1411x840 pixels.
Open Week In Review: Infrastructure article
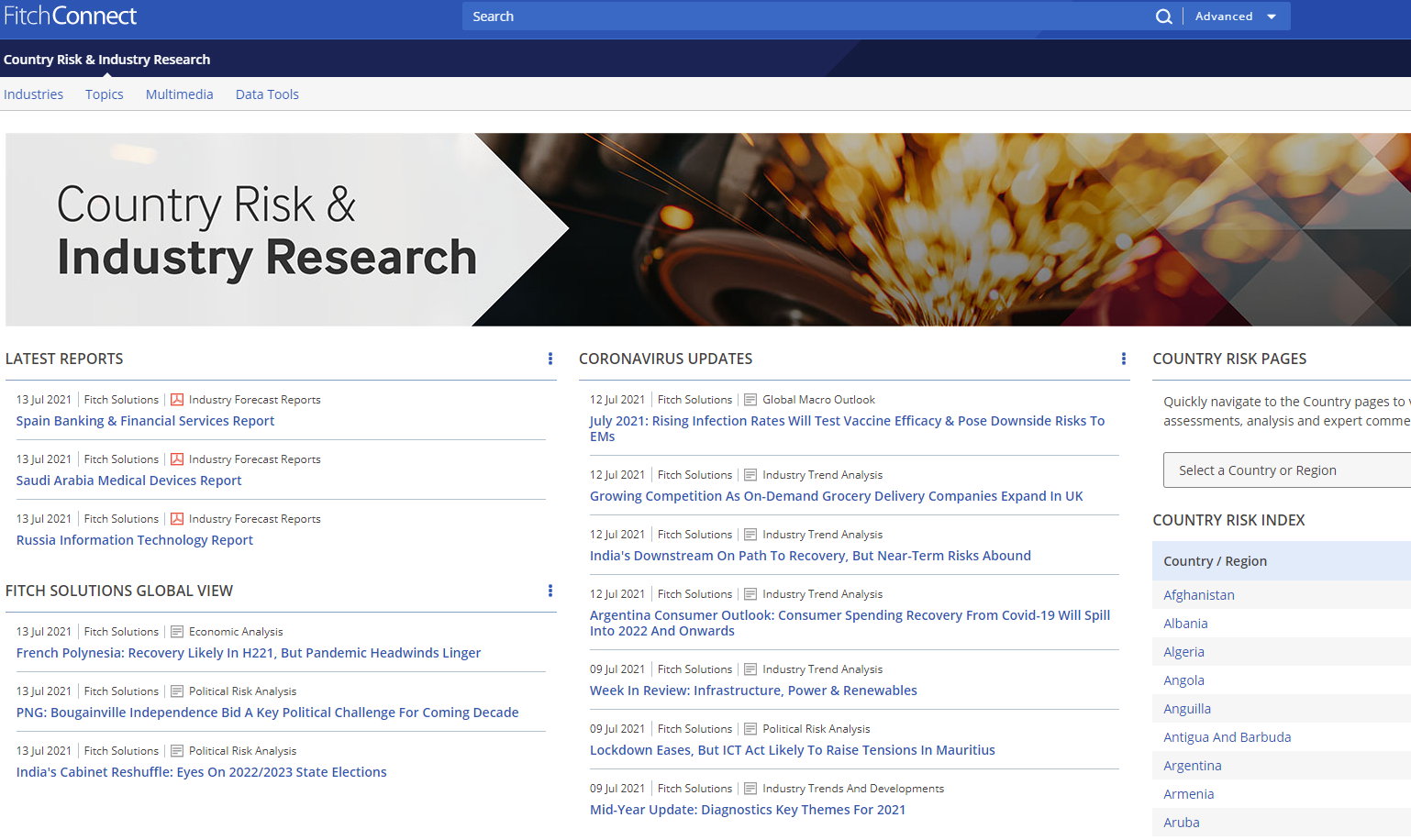[x=753, y=691]
